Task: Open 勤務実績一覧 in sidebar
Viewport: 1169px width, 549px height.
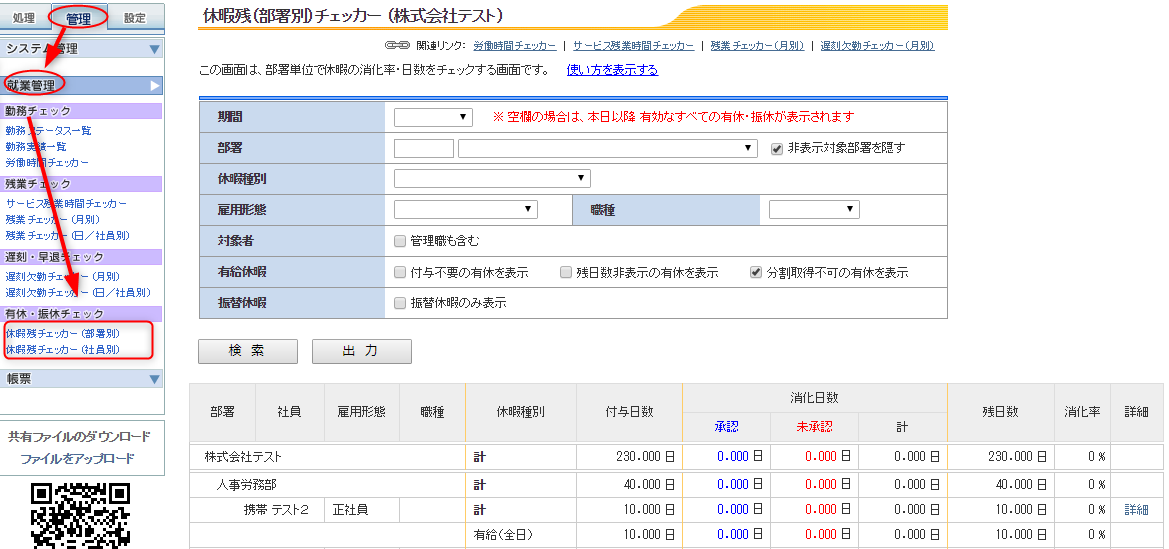Action: [36, 146]
